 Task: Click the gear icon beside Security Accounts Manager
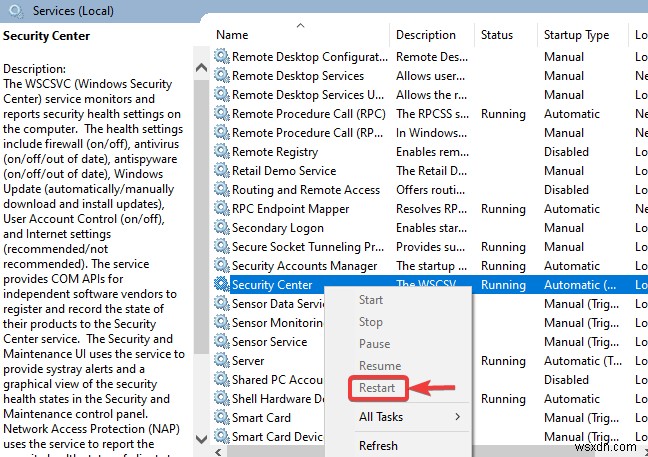tap(222, 266)
